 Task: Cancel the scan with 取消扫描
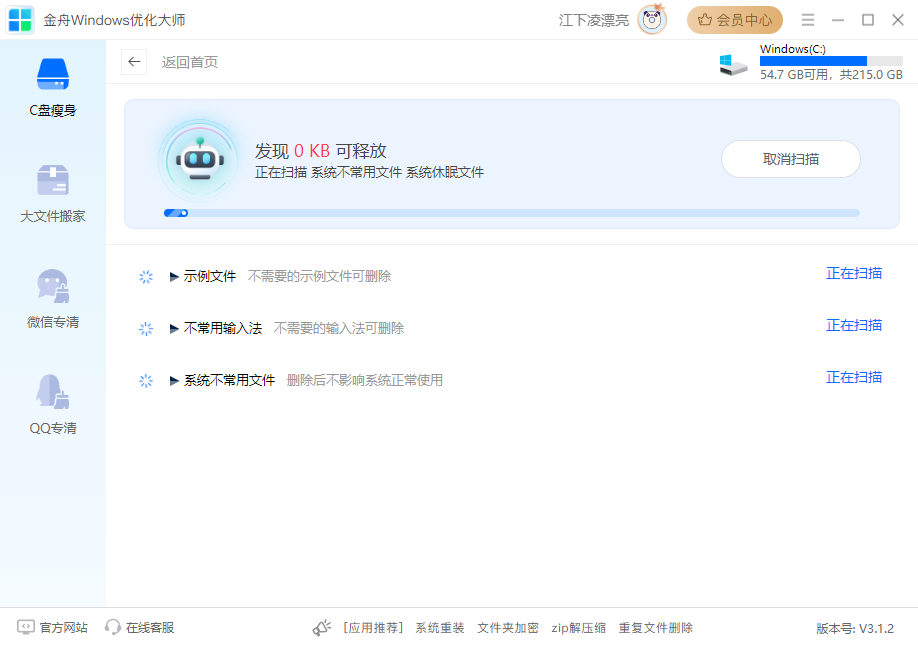tap(790, 159)
